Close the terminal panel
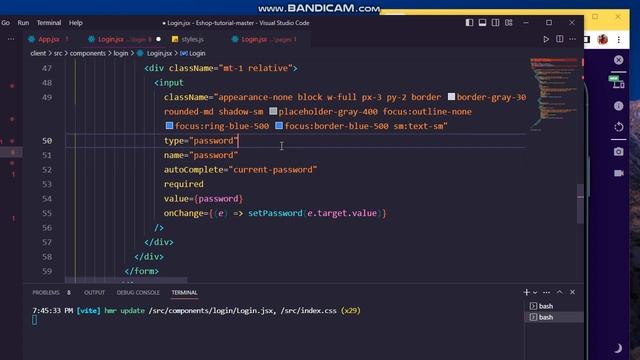 (573, 292)
